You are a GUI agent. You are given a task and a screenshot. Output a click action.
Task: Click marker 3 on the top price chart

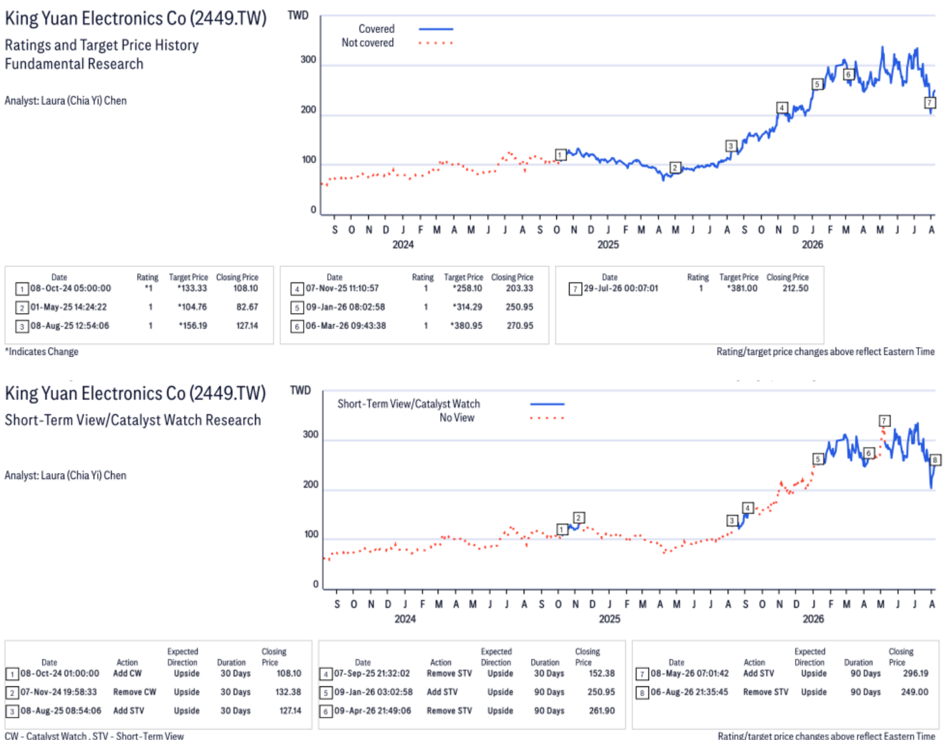(731, 146)
